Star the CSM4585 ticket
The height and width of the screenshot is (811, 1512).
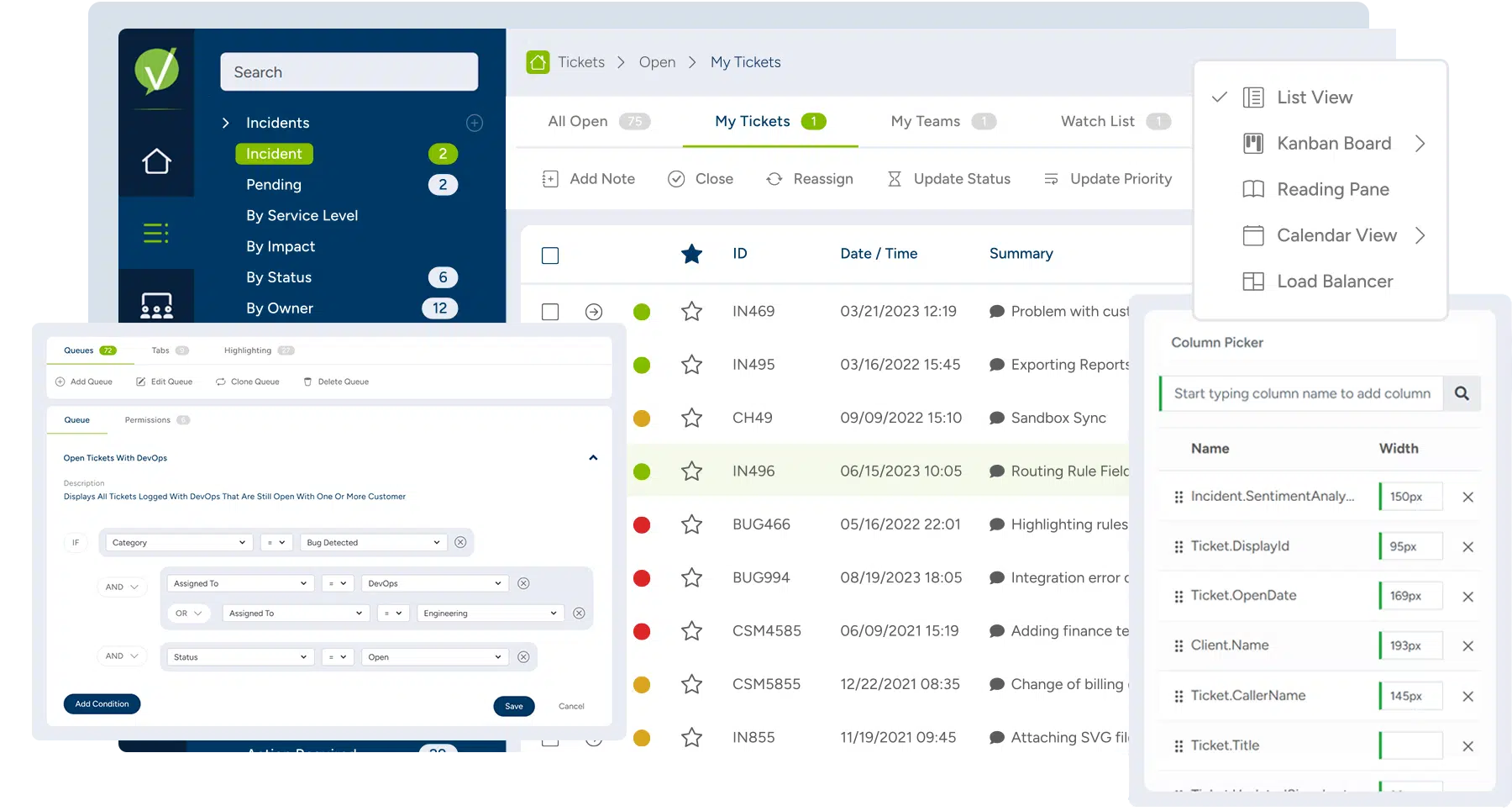(x=691, y=631)
